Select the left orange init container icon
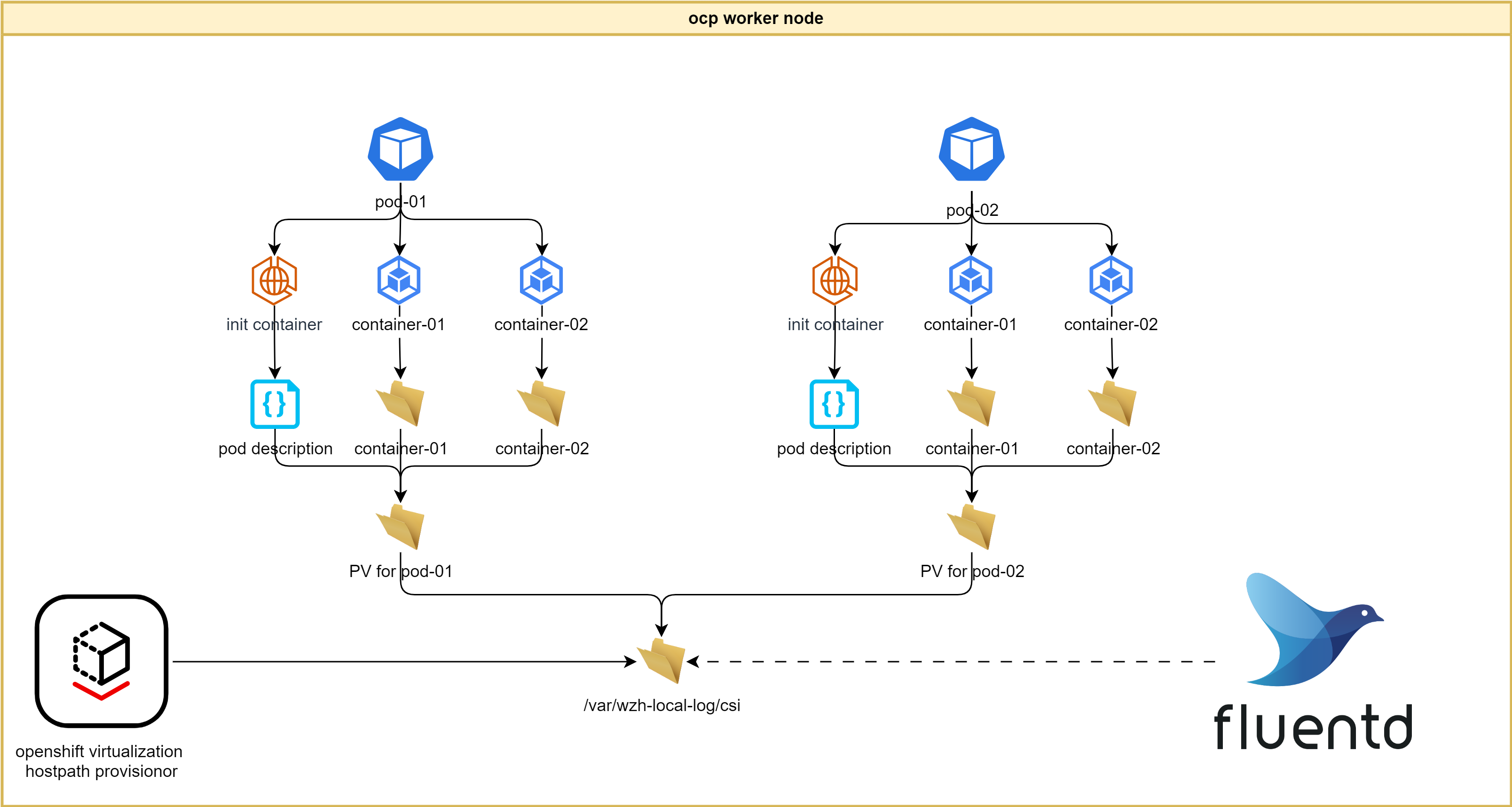The image size is (1512, 807). [274, 280]
